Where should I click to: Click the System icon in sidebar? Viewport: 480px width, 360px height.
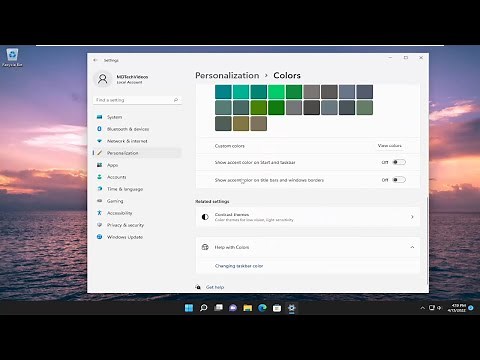pos(99,117)
